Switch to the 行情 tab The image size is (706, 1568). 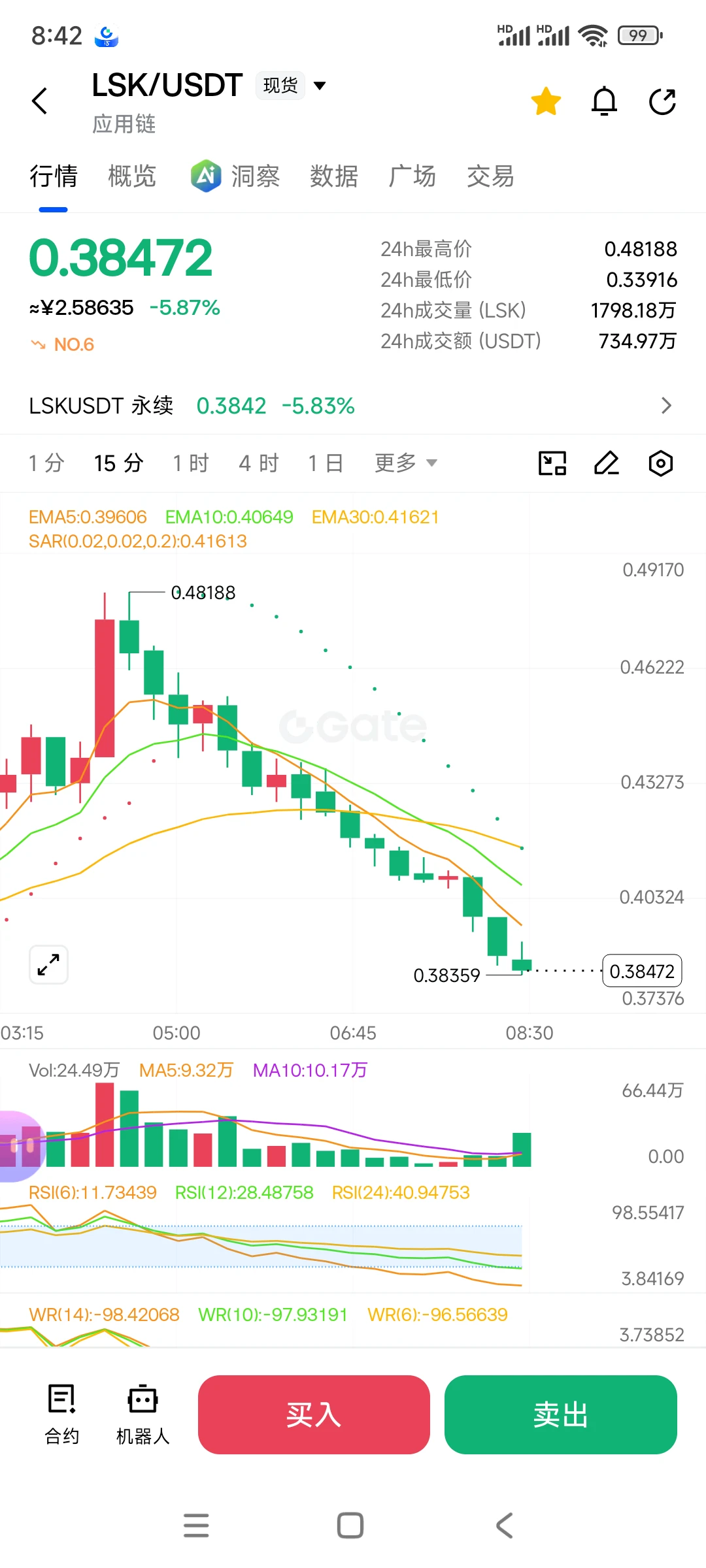click(54, 176)
